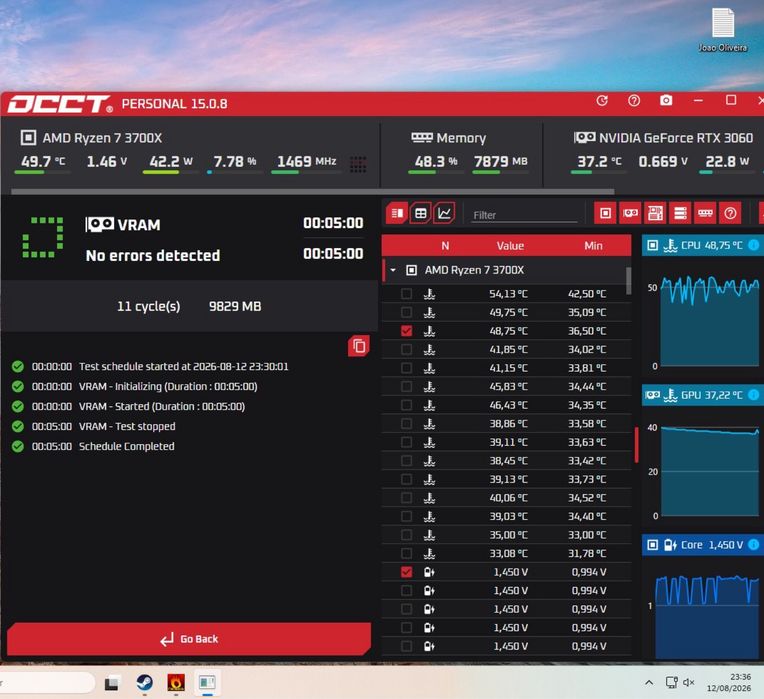Tick the checkbox for the 45,83 °C sensor
This screenshot has height=699, width=764.
406,386
